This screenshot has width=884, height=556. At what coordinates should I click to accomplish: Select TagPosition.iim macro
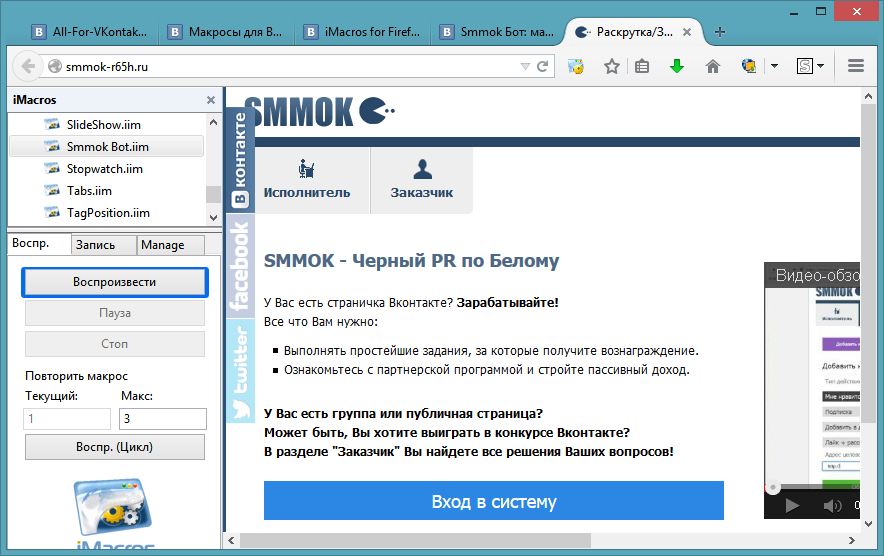(107, 213)
